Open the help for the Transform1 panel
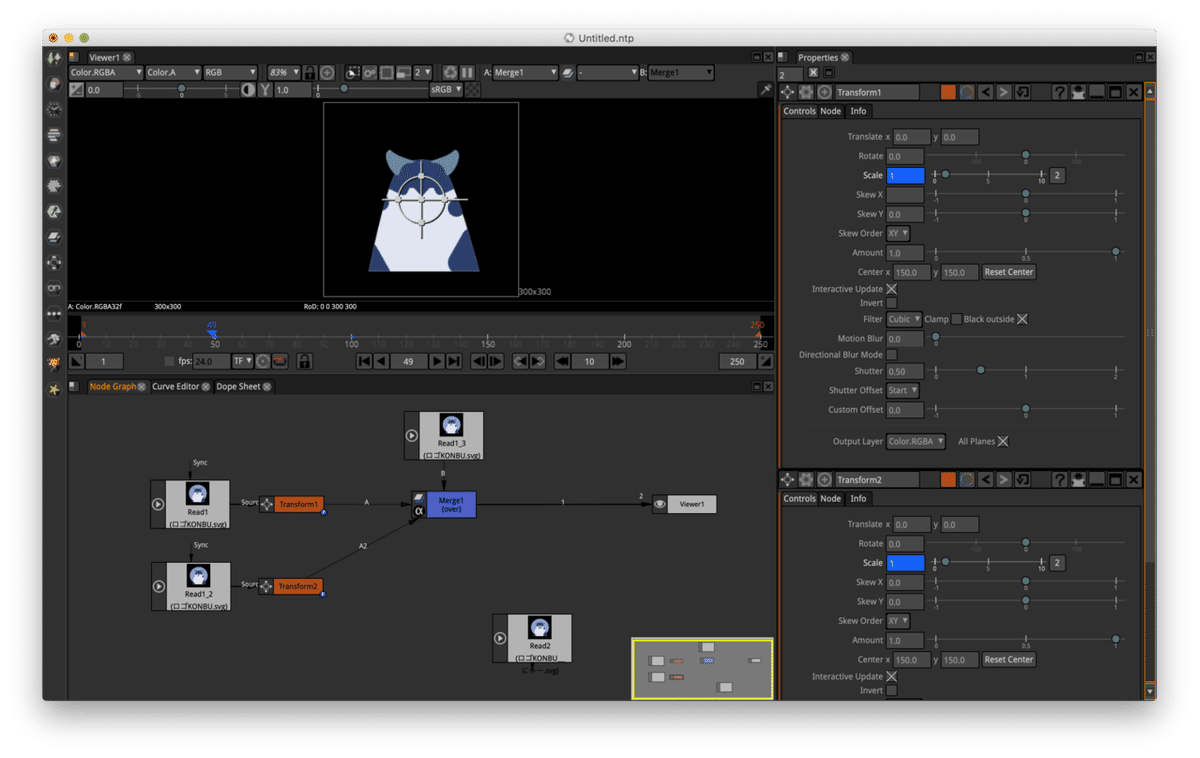The width and height of the screenshot is (1200, 758). click(x=1059, y=92)
